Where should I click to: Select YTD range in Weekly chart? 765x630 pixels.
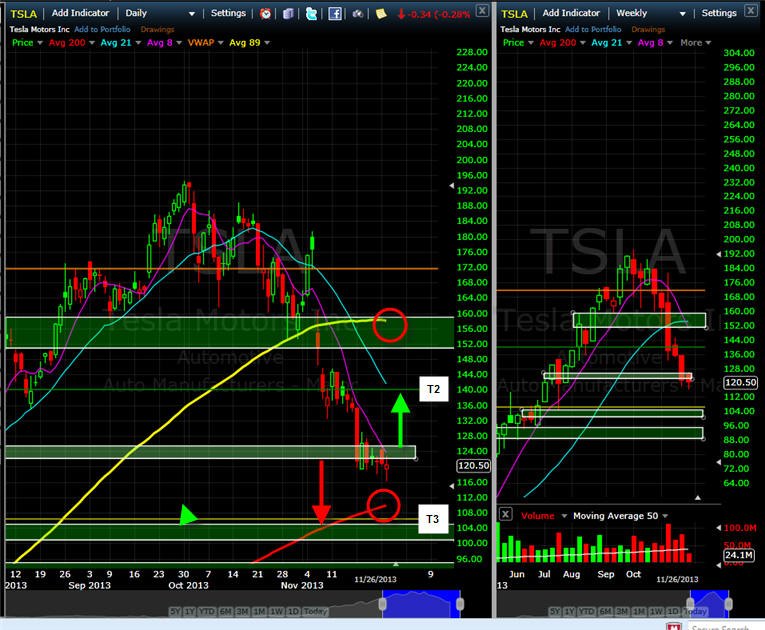coord(586,611)
